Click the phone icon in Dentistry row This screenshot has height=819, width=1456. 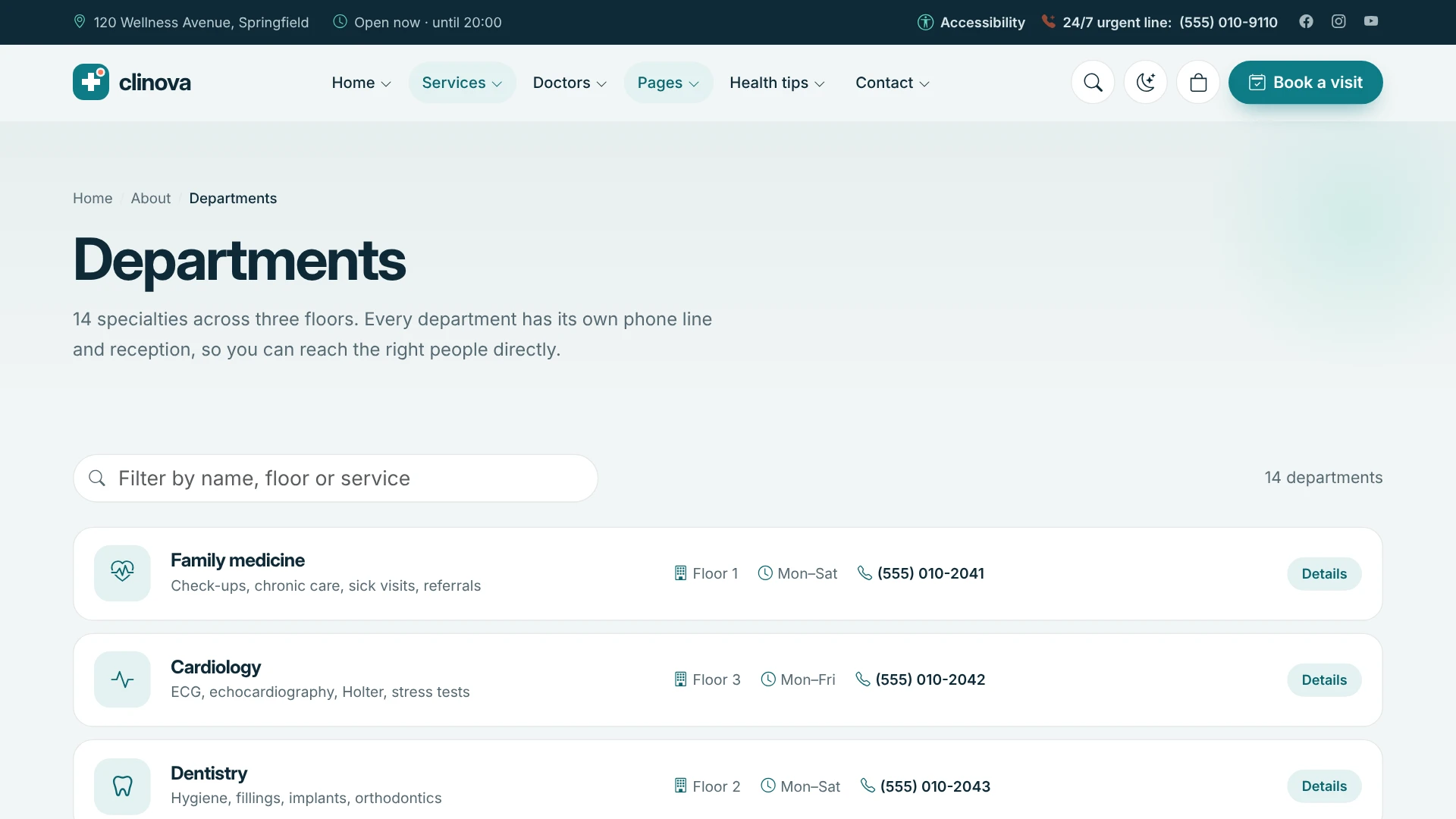tap(868, 786)
